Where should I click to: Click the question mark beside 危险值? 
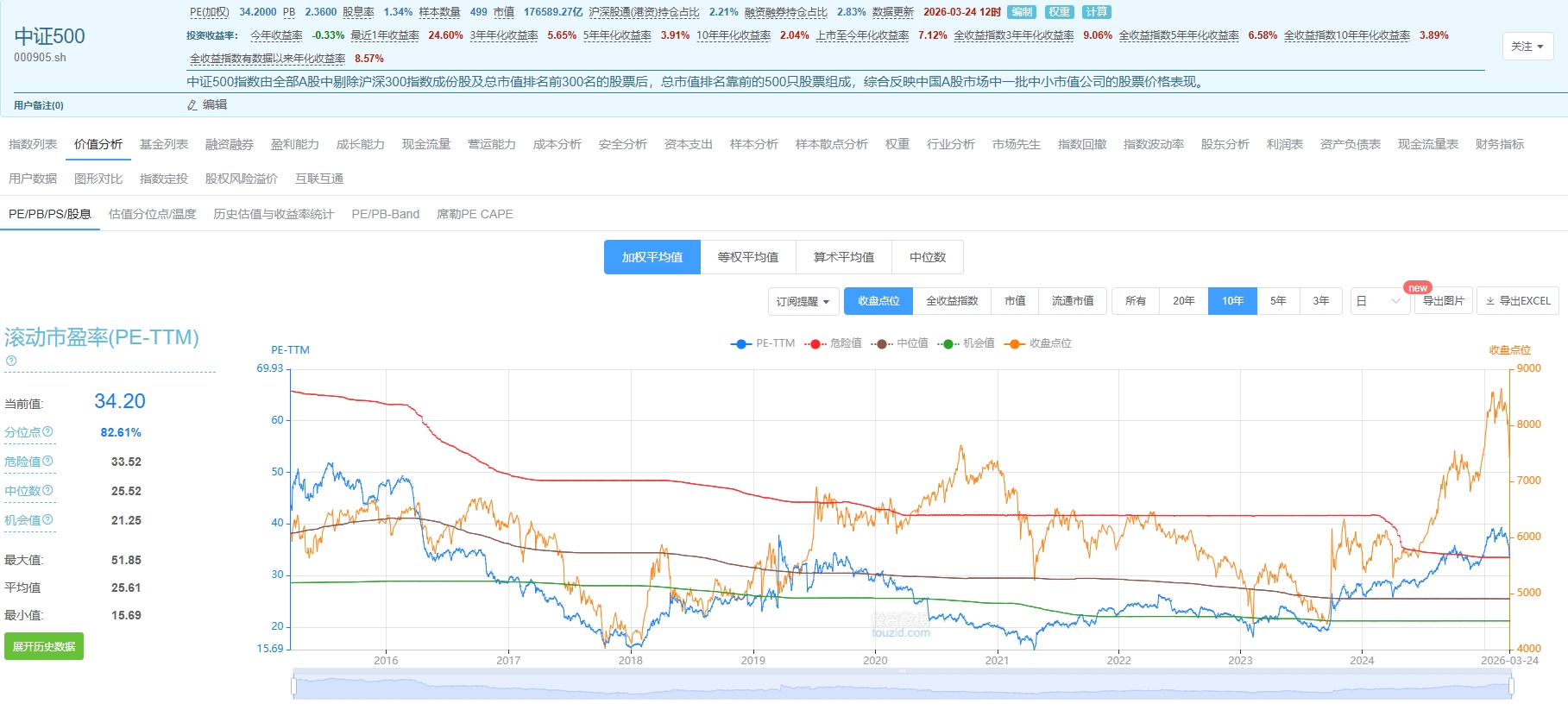pos(48,461)
